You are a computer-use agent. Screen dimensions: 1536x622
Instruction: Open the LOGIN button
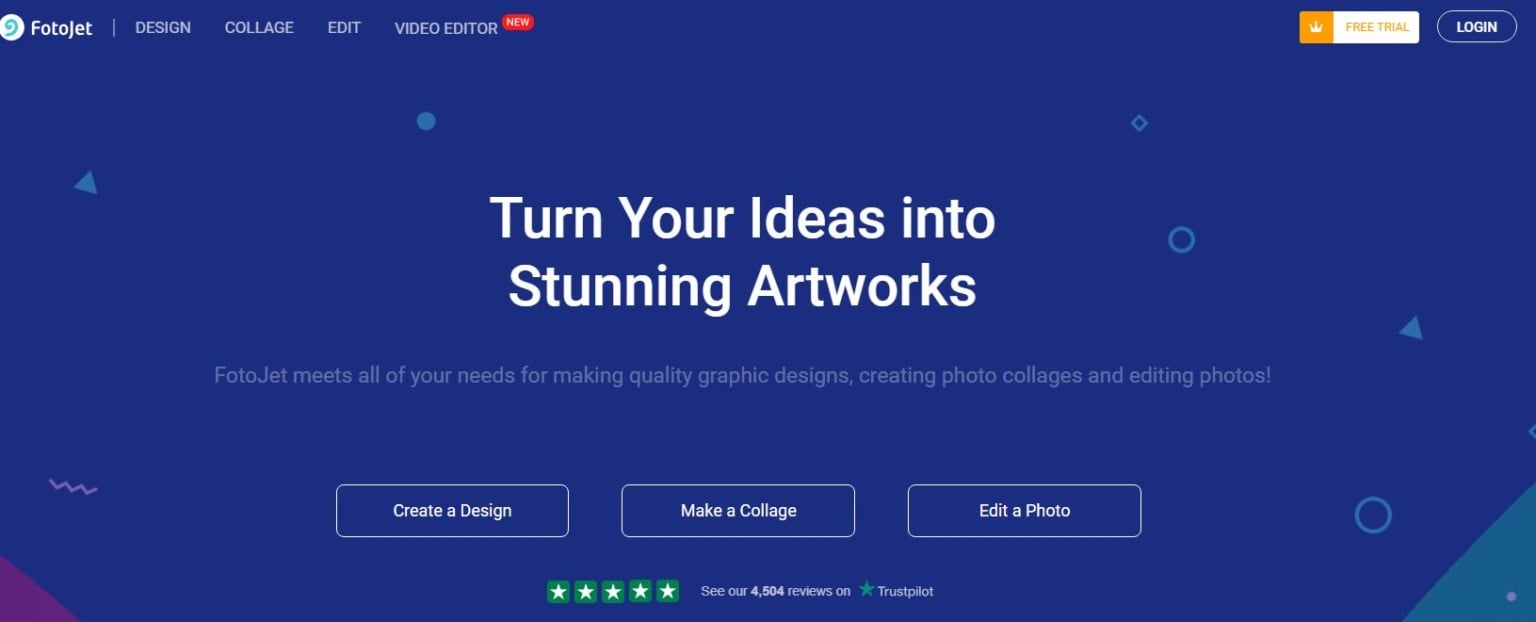point(1476,27)
